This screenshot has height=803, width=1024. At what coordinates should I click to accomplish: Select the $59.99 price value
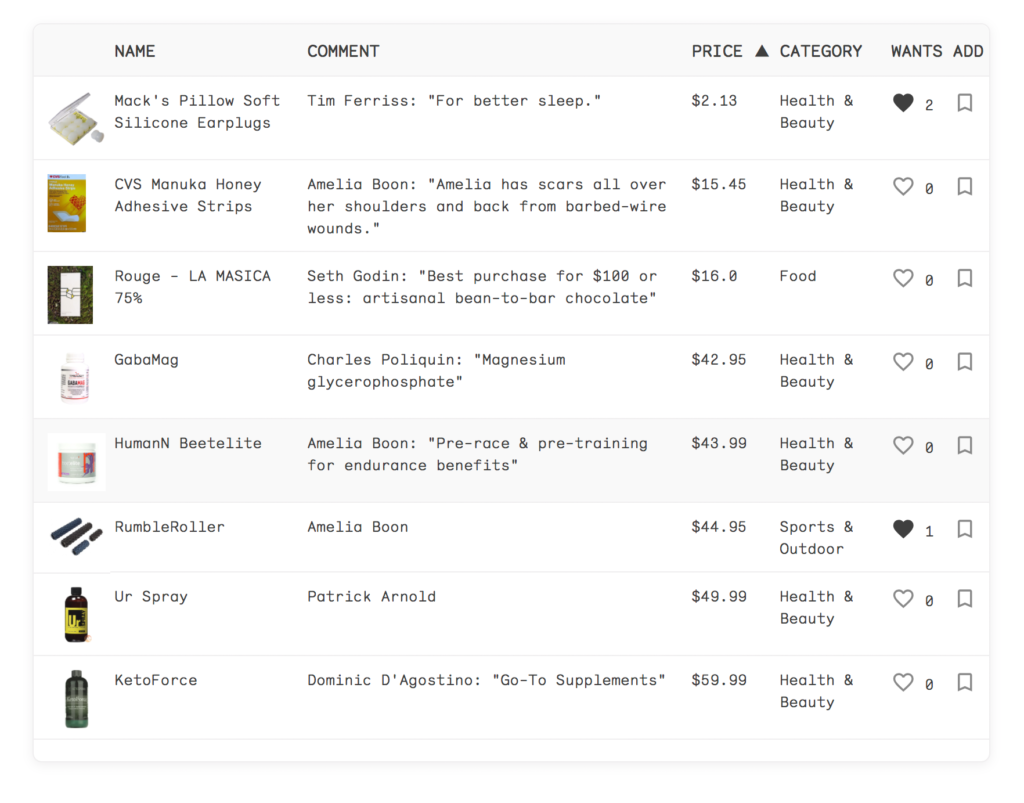(718, 680)
